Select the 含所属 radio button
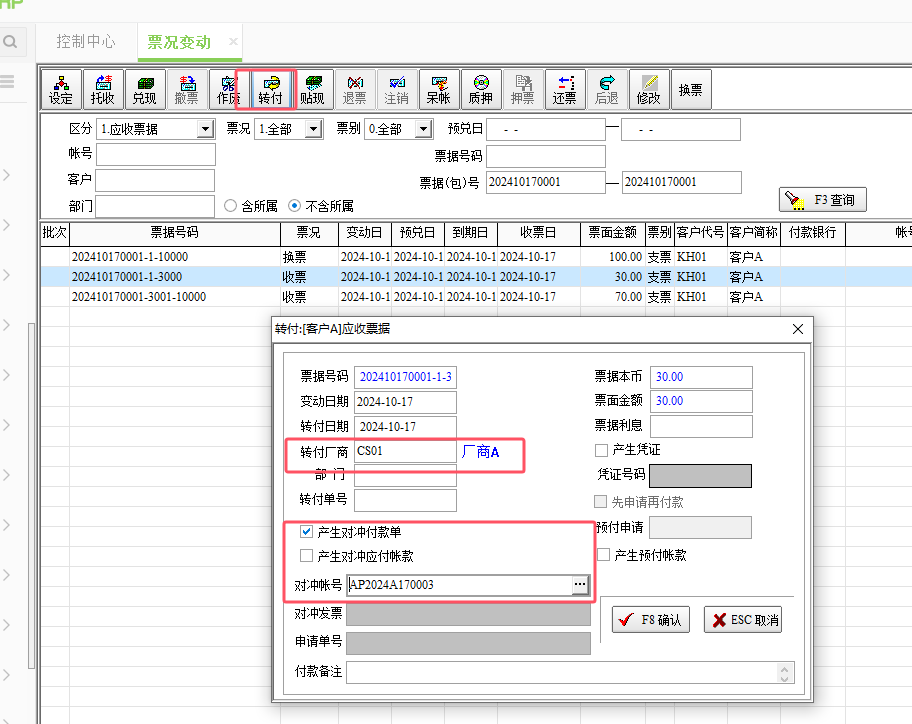This screenshot has height=724, width=912. (x=231, y=206)
